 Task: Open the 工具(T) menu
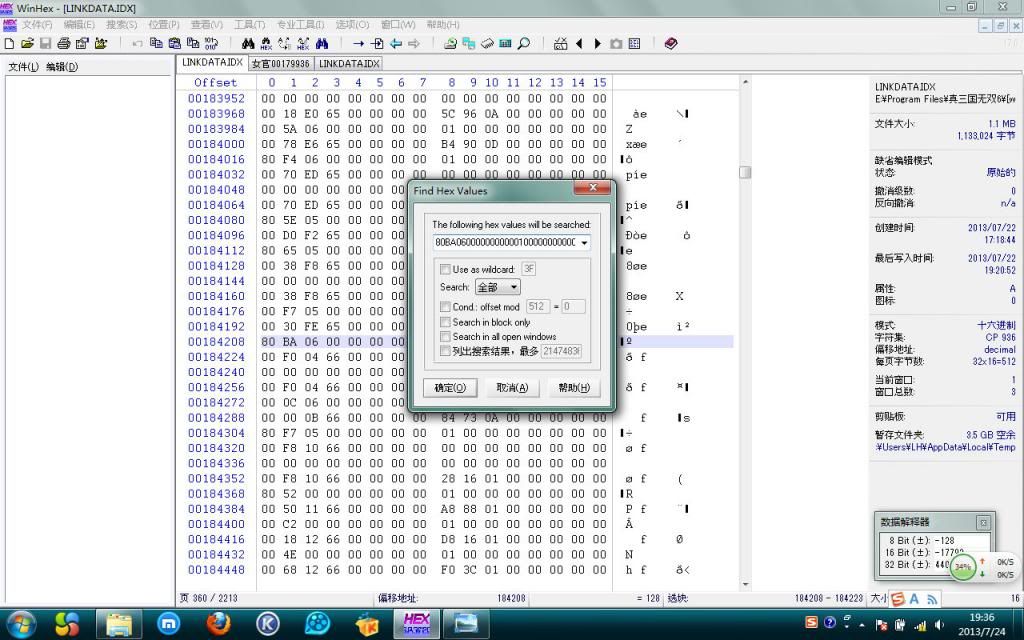click(x=249, y=24)
